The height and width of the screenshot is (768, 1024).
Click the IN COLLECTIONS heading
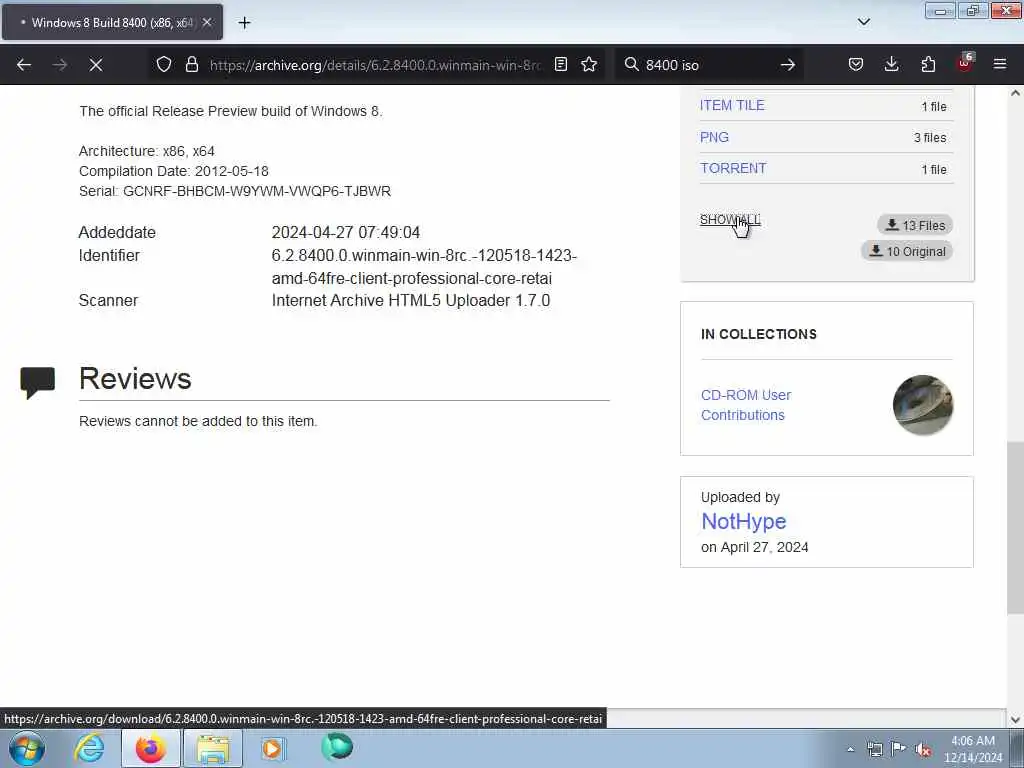pyautogui.click(x=759, y=334)
